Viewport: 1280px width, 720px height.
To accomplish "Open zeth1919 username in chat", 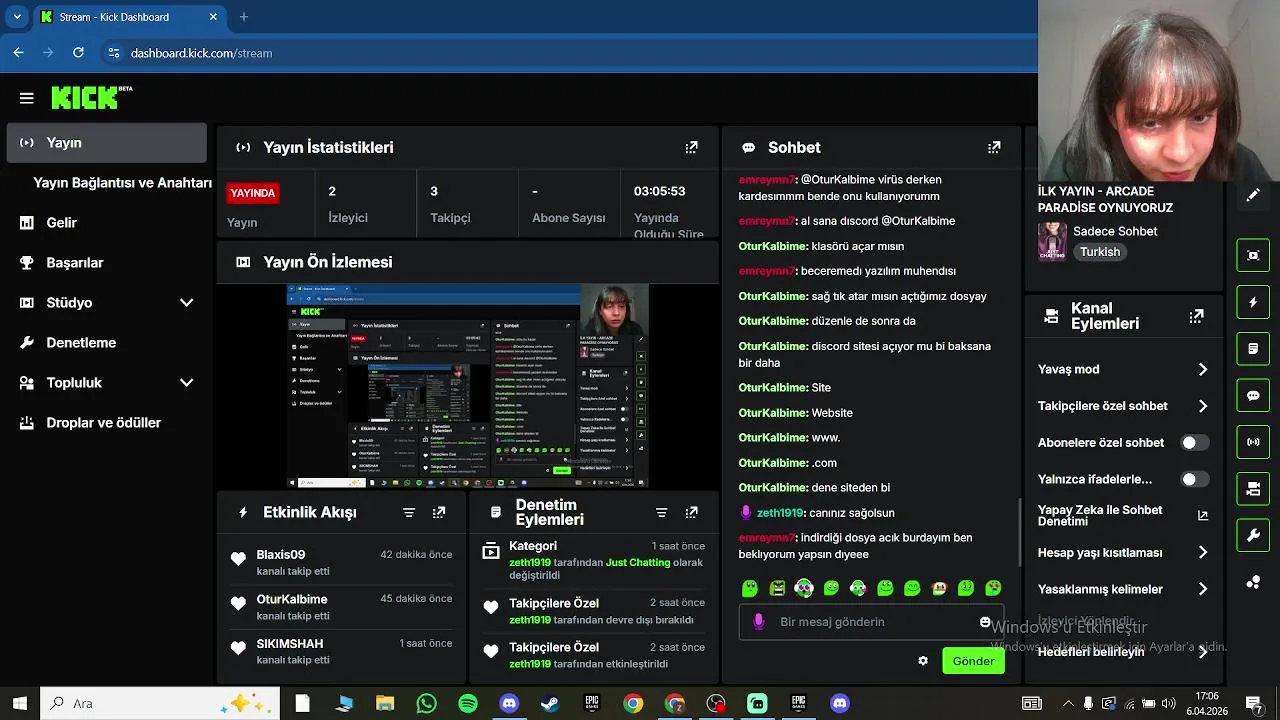I will click(780, 513).
